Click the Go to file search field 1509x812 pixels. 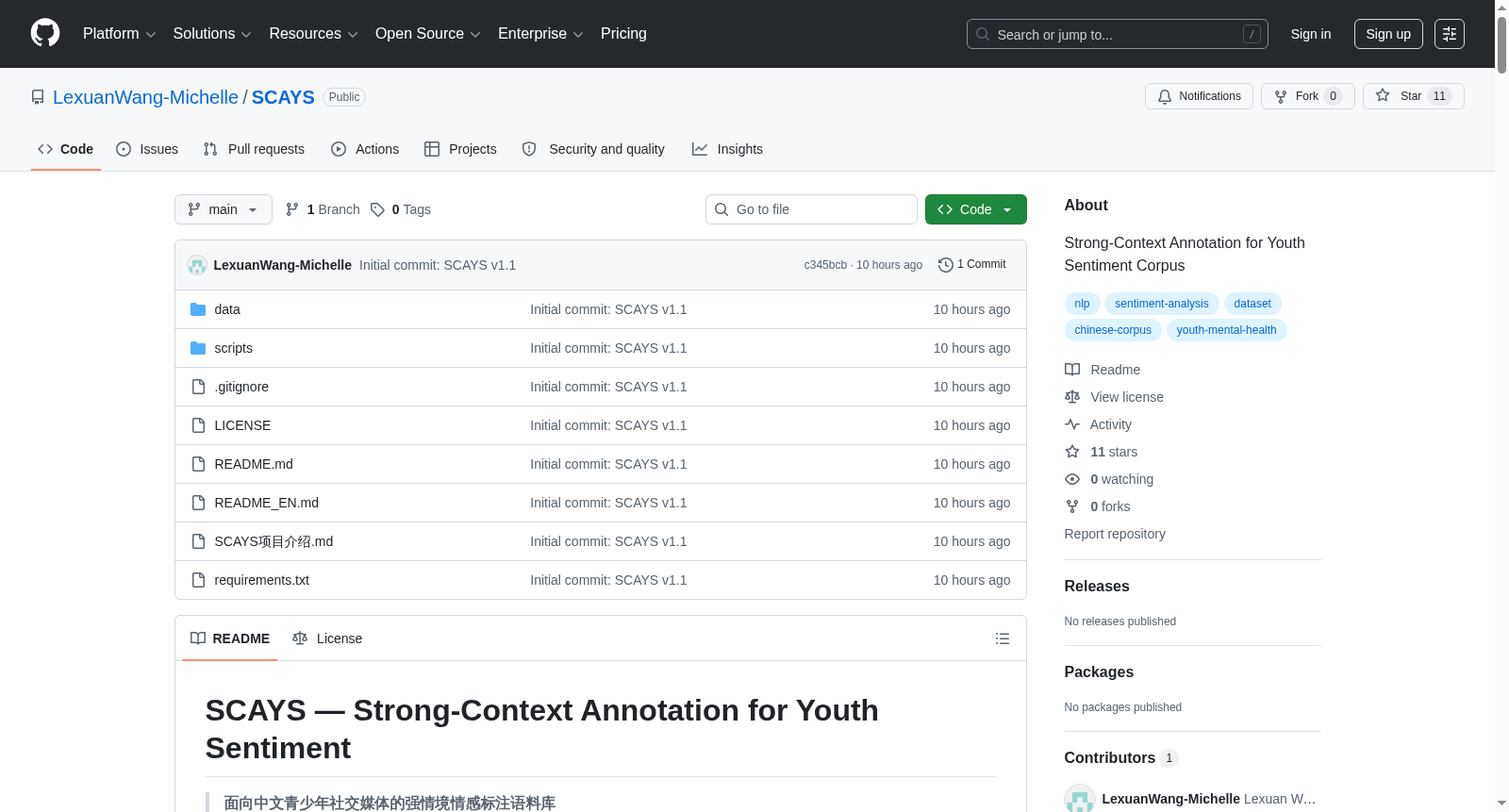[x=811, y=209]
